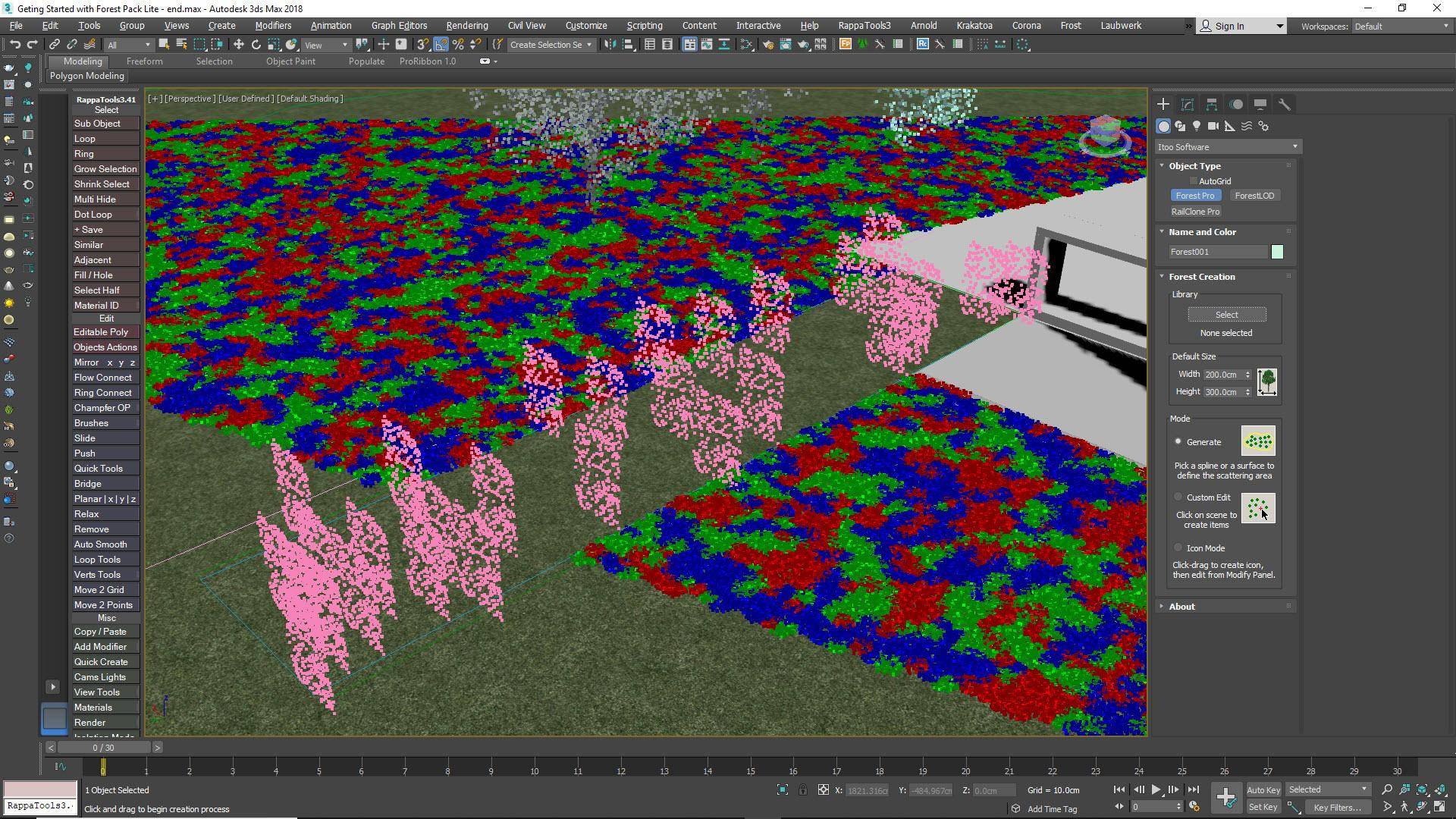Open the Itoo Software category dropdown
The height and width of the screenshot is (819, 1456).
click(x=1227, y=146)
